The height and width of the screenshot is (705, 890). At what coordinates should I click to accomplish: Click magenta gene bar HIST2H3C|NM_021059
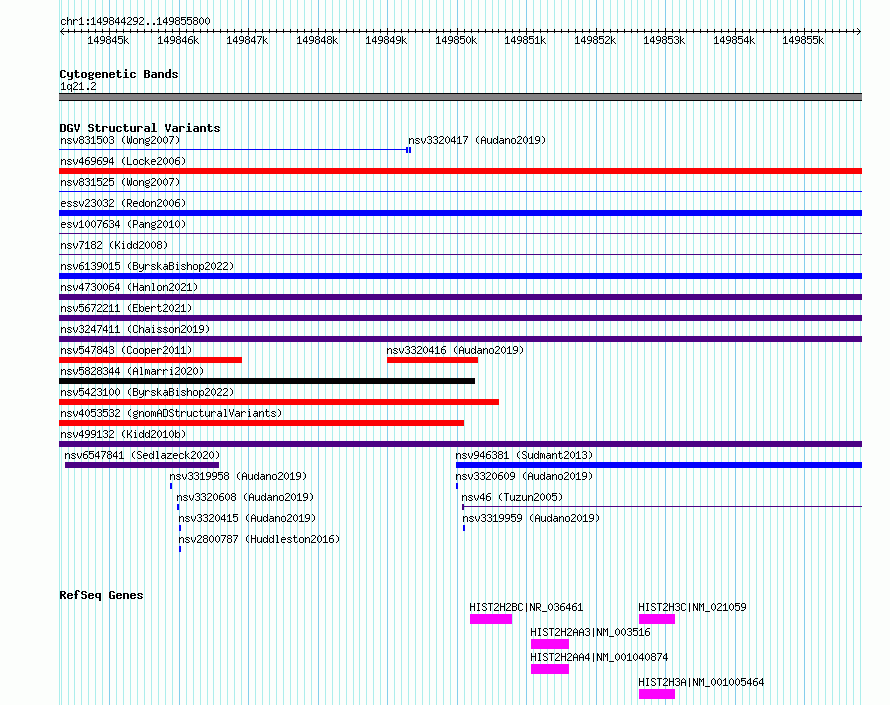(657, 619)
